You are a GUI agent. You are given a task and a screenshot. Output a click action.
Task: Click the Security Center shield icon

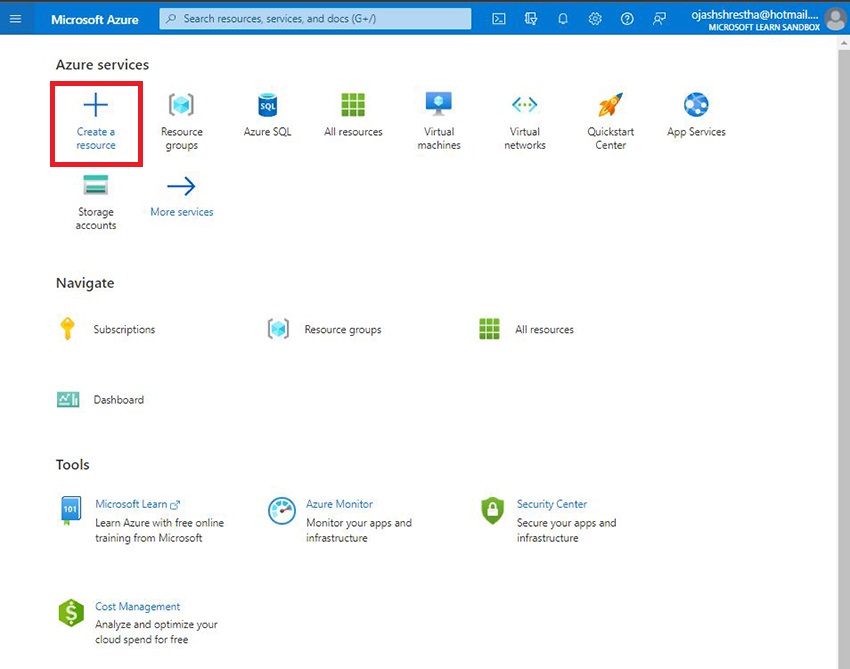492,511
